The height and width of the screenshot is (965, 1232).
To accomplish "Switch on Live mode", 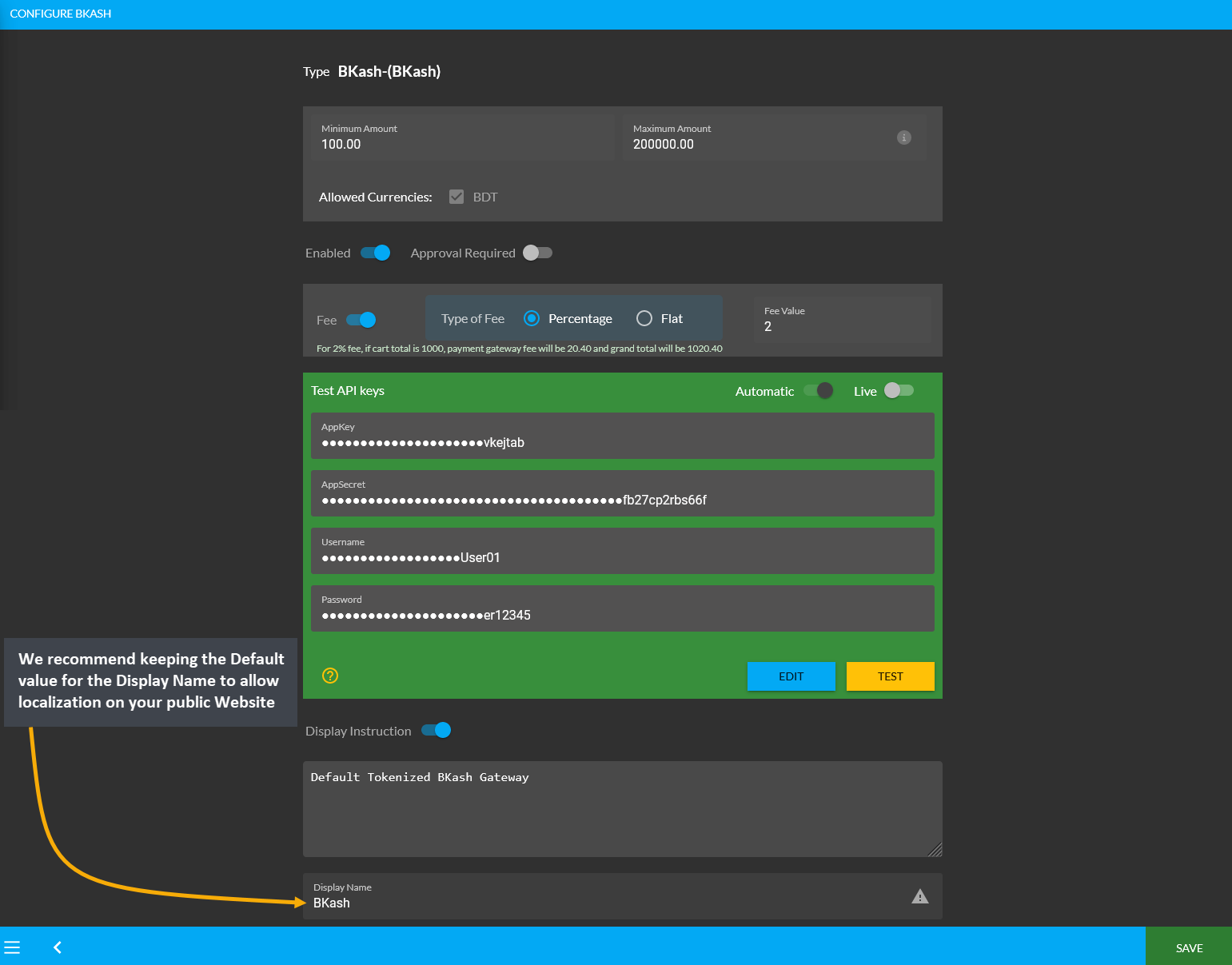I will [899, 390].
